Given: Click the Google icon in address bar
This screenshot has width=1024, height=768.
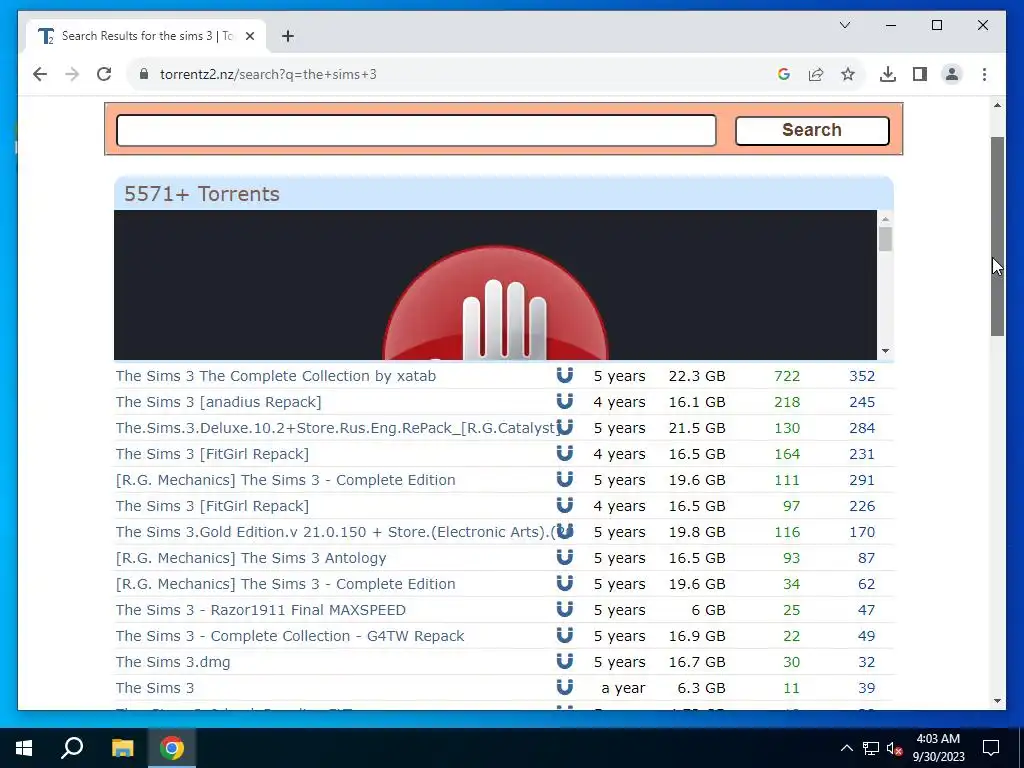Looking at the screenshot, I should click(784, 74).
